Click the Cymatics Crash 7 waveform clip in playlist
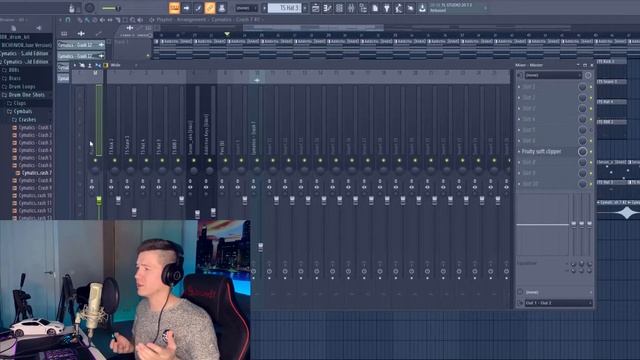Viewport: 640px width, 360px height. pyautogui.click(x=618, y=210)
